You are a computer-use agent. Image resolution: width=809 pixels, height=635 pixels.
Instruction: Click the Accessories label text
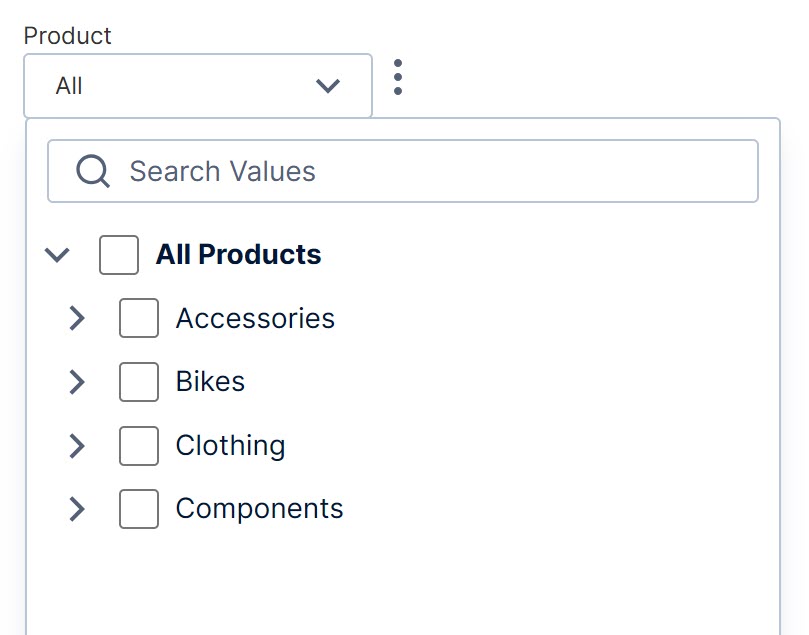pos(255,319)
